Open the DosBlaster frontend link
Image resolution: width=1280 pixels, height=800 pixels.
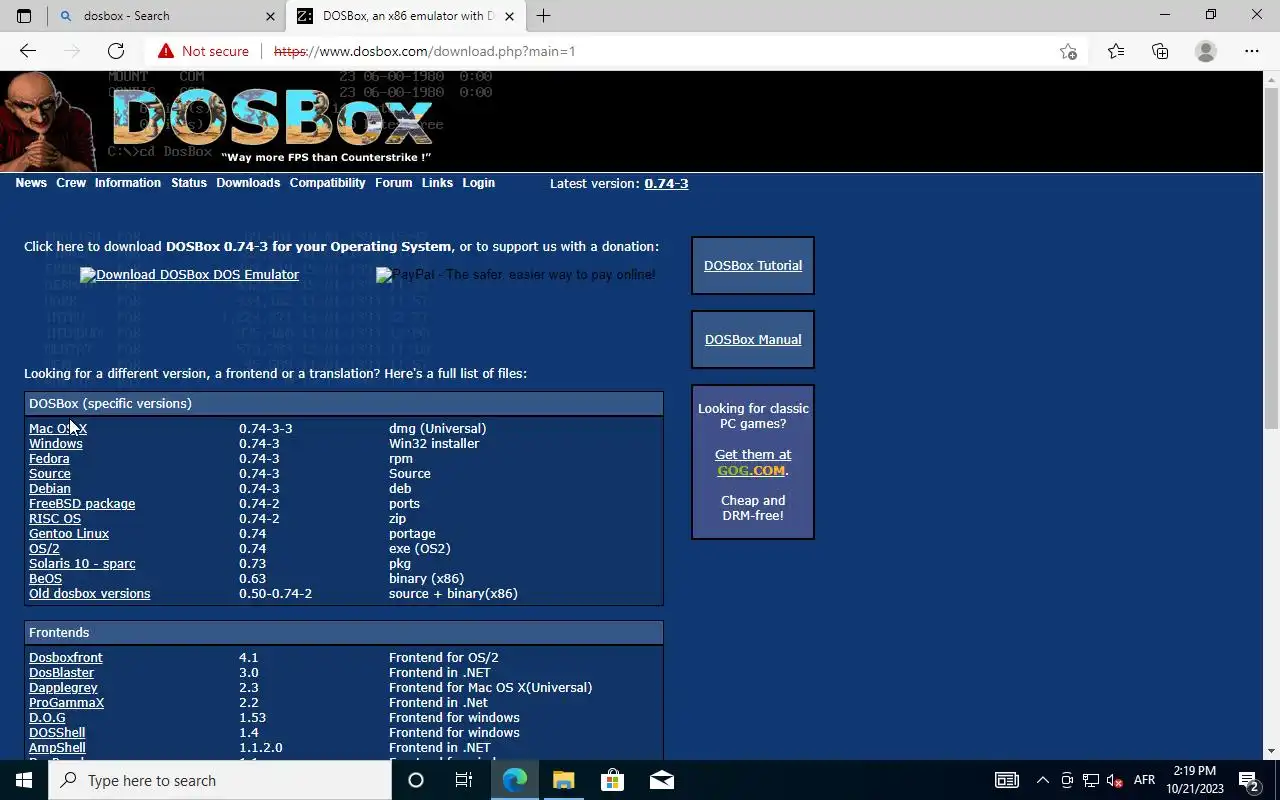tap(61, 673)
